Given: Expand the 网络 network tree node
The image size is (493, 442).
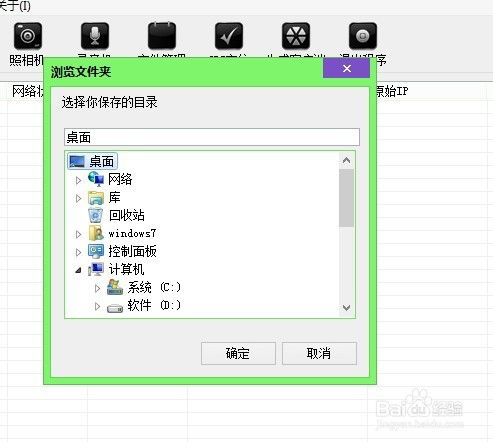Looking at the screenshot, I should (x=78, y=180).
